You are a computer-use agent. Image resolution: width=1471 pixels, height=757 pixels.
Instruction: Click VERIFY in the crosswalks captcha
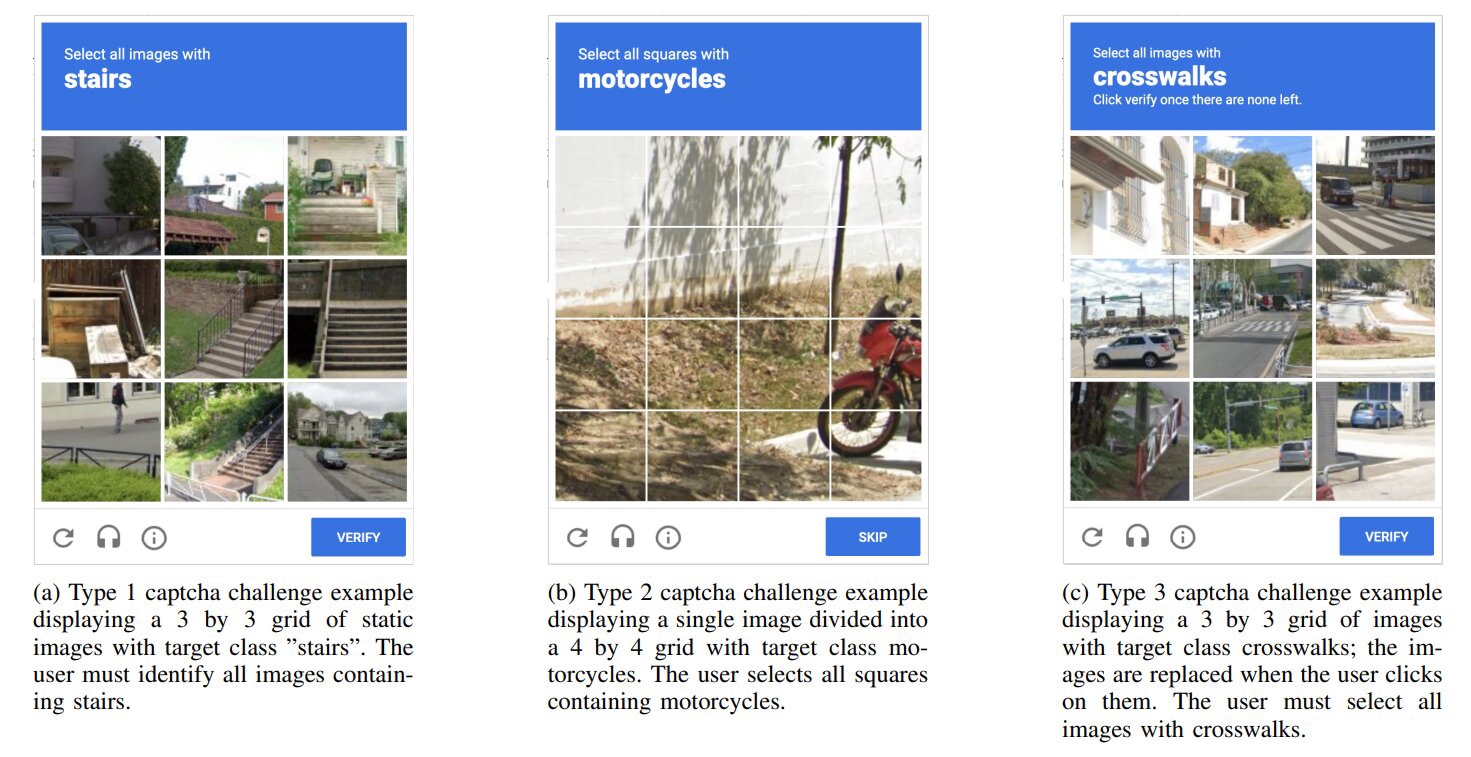1386,536
